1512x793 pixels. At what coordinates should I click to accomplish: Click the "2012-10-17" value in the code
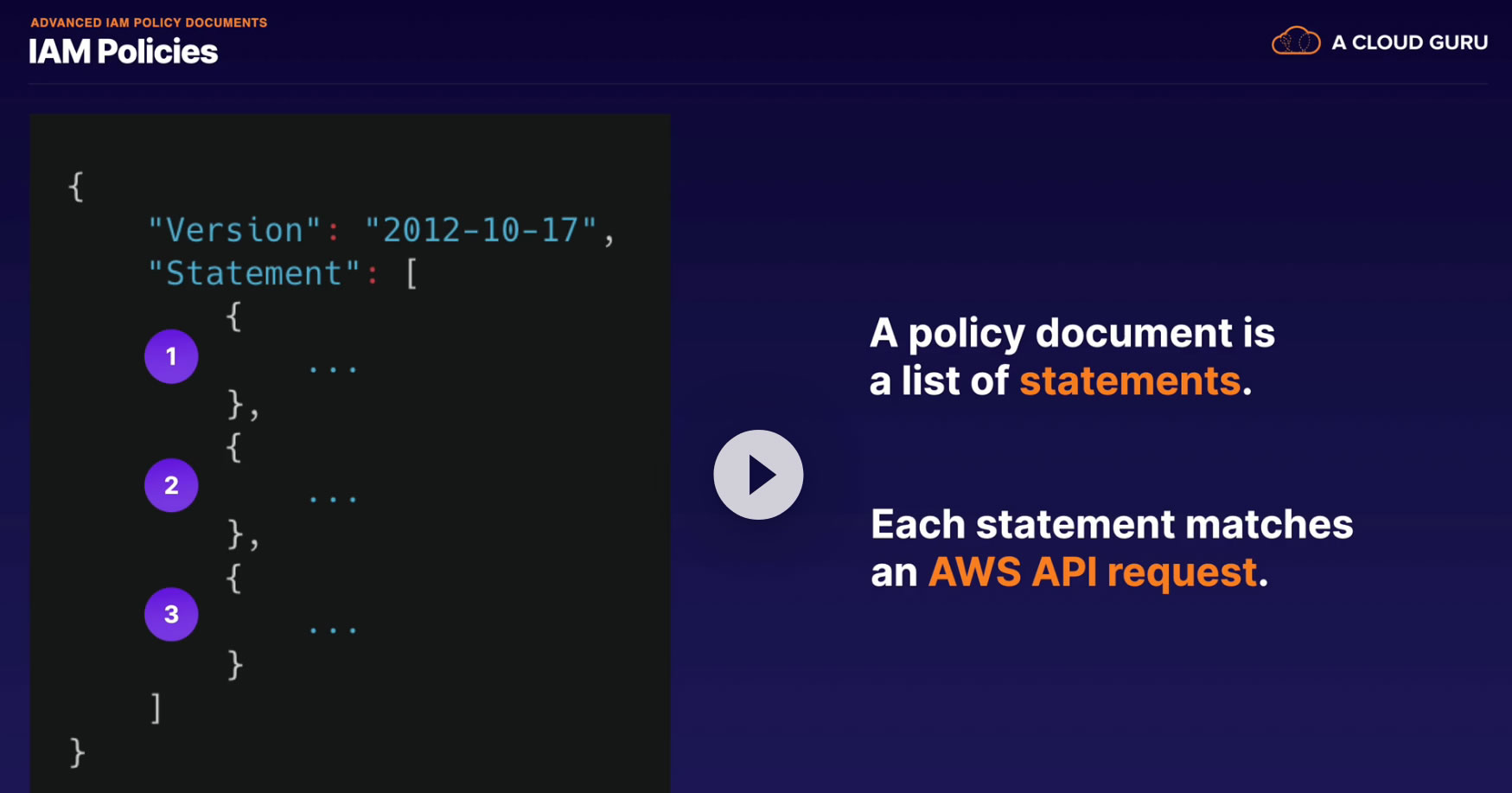pyautogui.click(x=481, y=230)
